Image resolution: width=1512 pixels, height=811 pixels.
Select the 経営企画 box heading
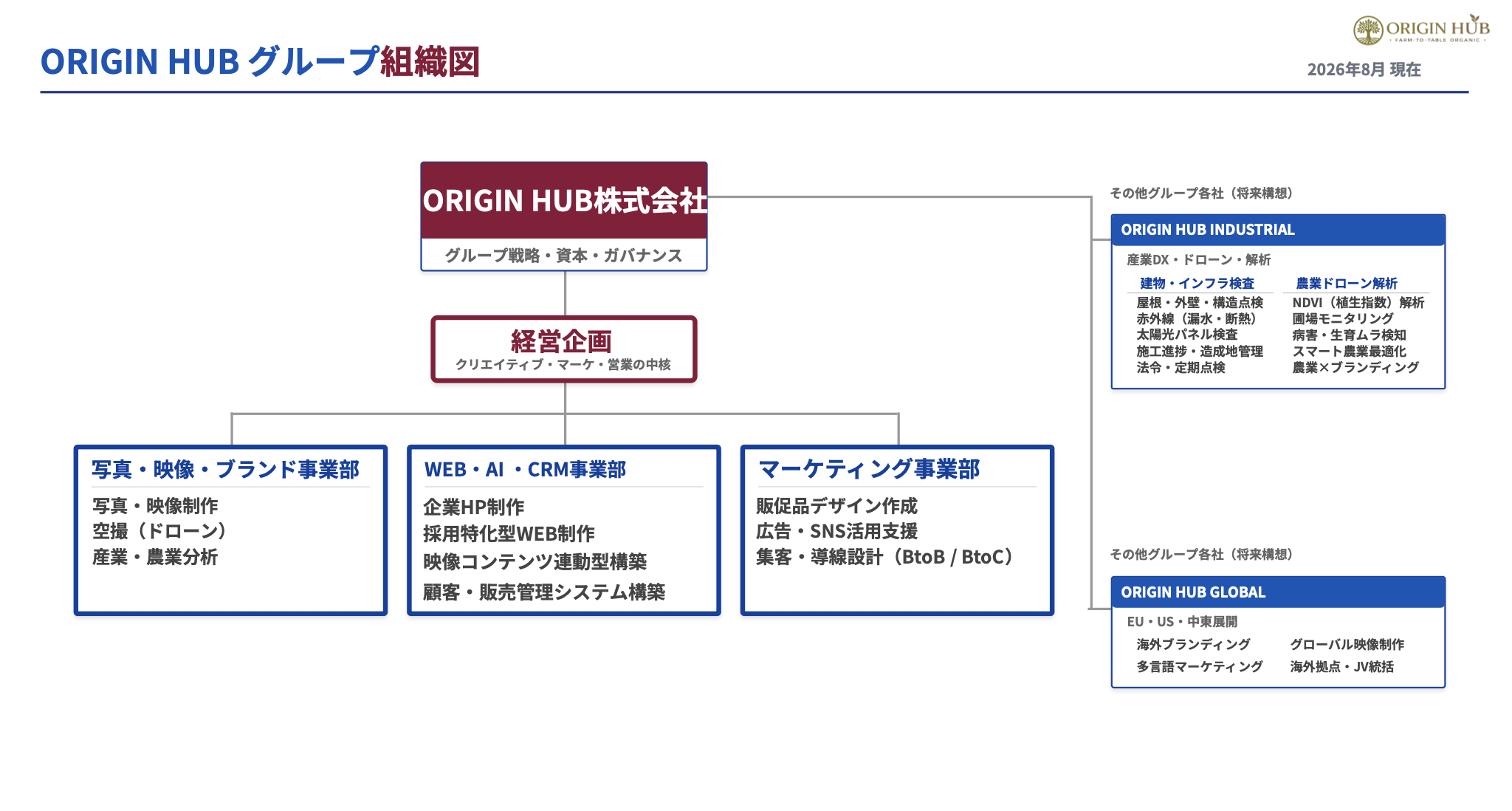(x=561, y=341)
